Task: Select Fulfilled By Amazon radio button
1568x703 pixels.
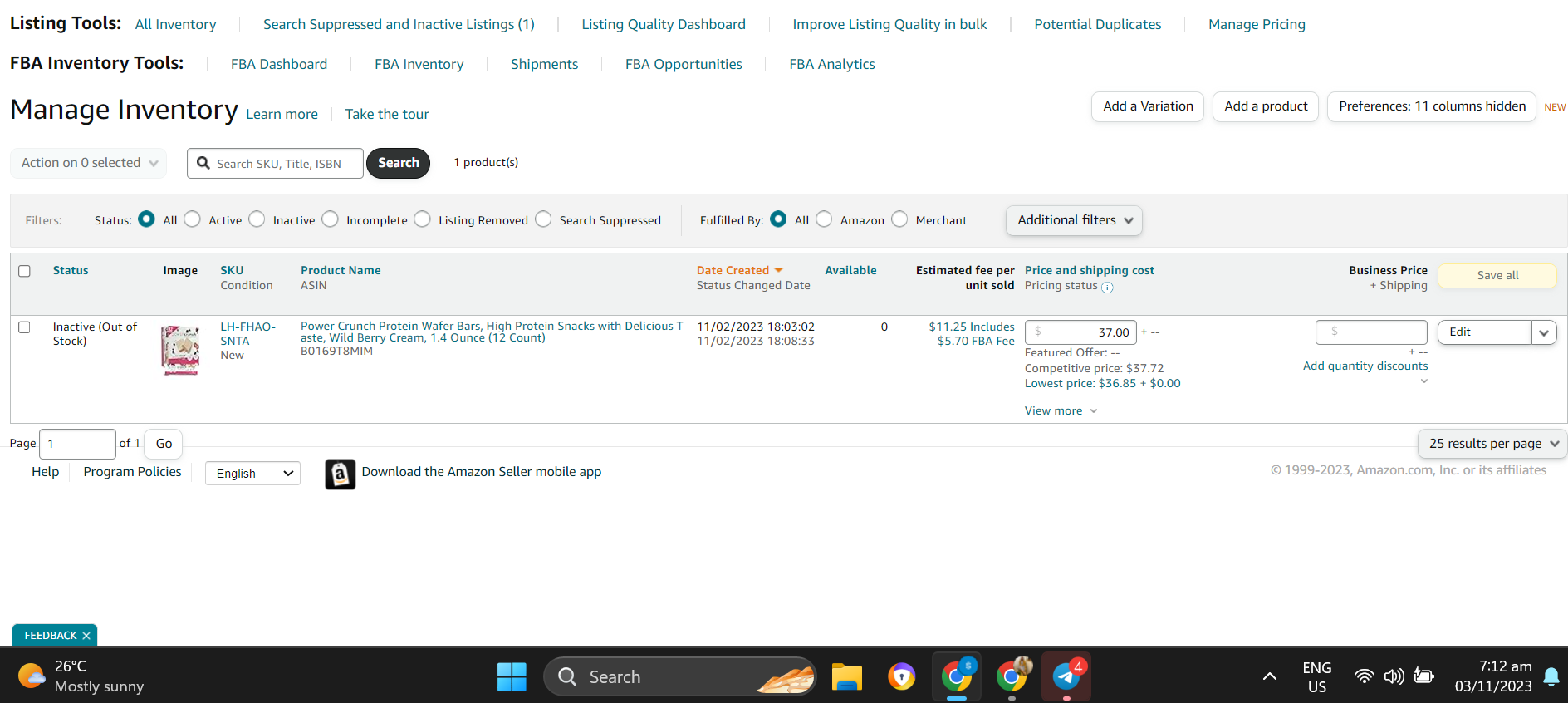Action: pyautogui.click(x=824, y=219)
